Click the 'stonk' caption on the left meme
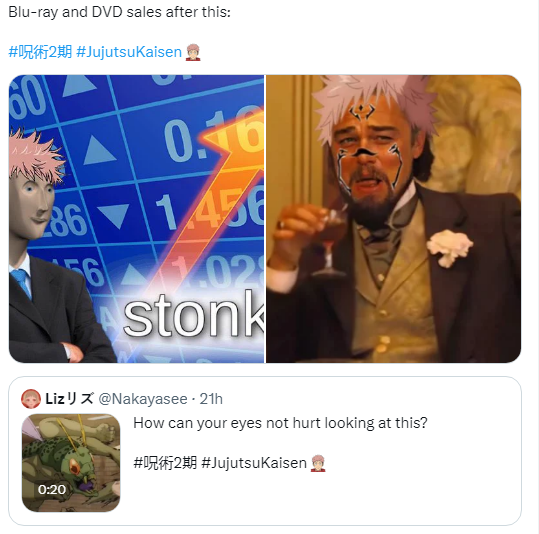This screenshot has width=539, height=534. pyautogui.click(x=194, y=315)
